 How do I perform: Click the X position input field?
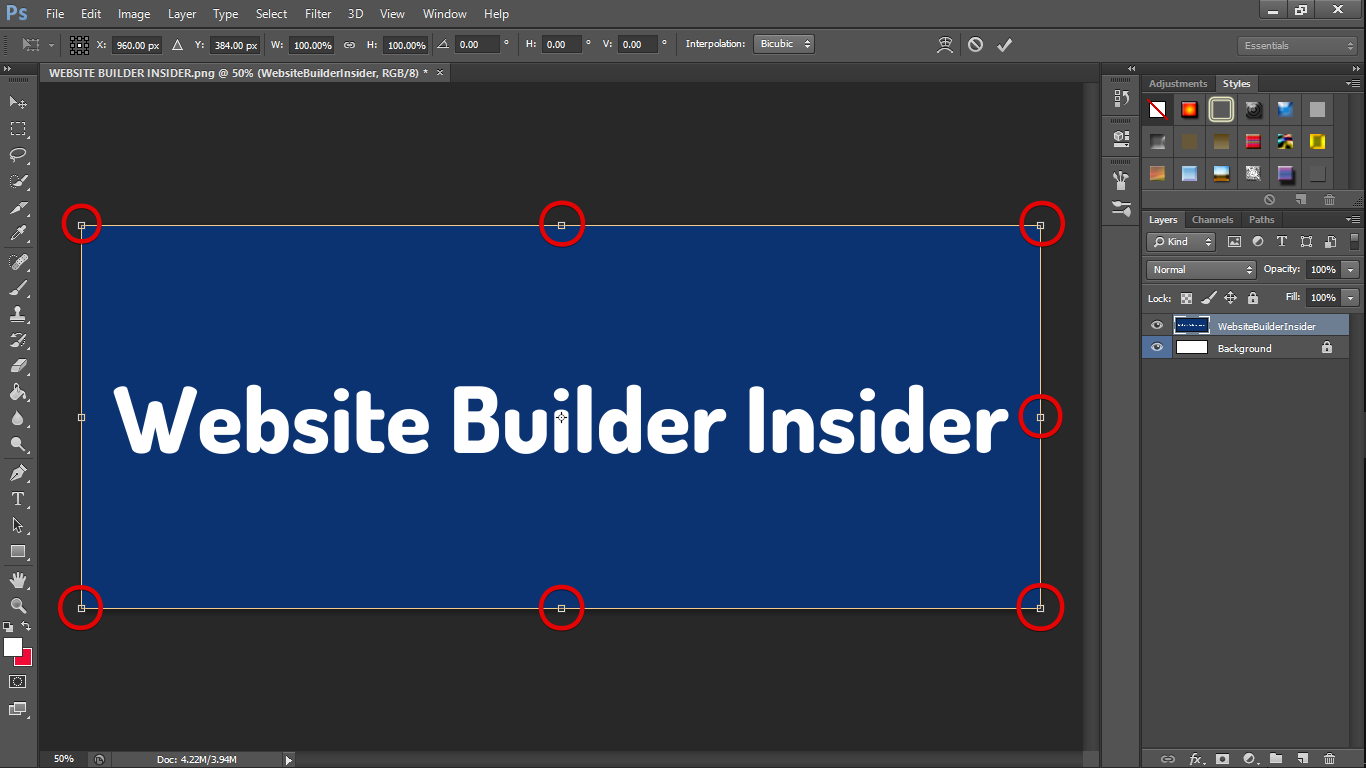point(137,45)
